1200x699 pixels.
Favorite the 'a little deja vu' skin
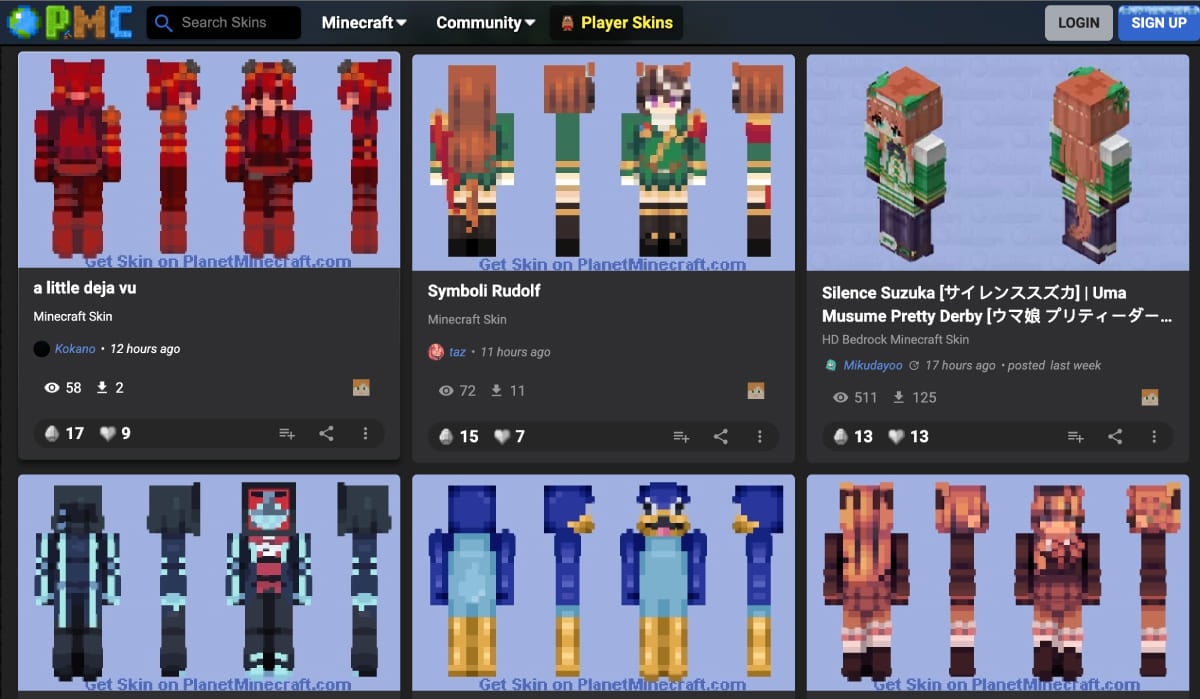coord(108,433)
